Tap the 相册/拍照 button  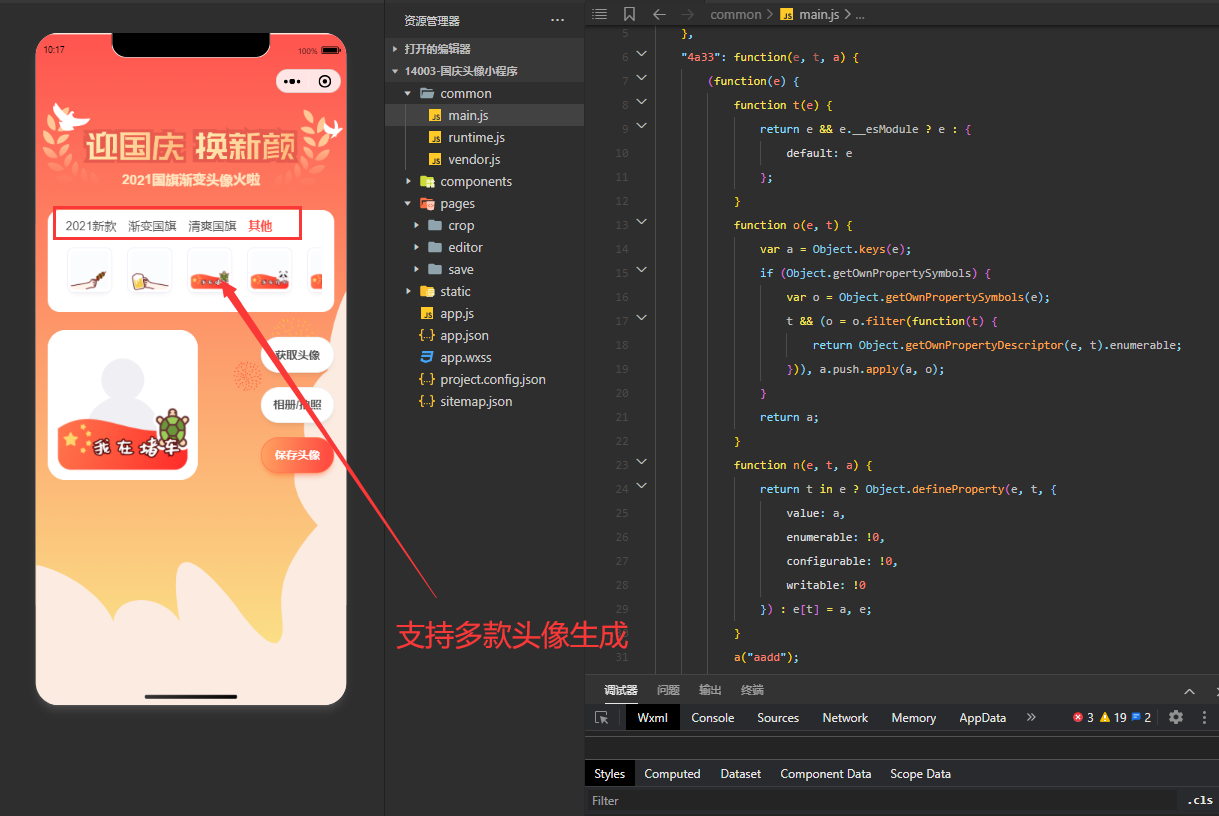(297, 405)
